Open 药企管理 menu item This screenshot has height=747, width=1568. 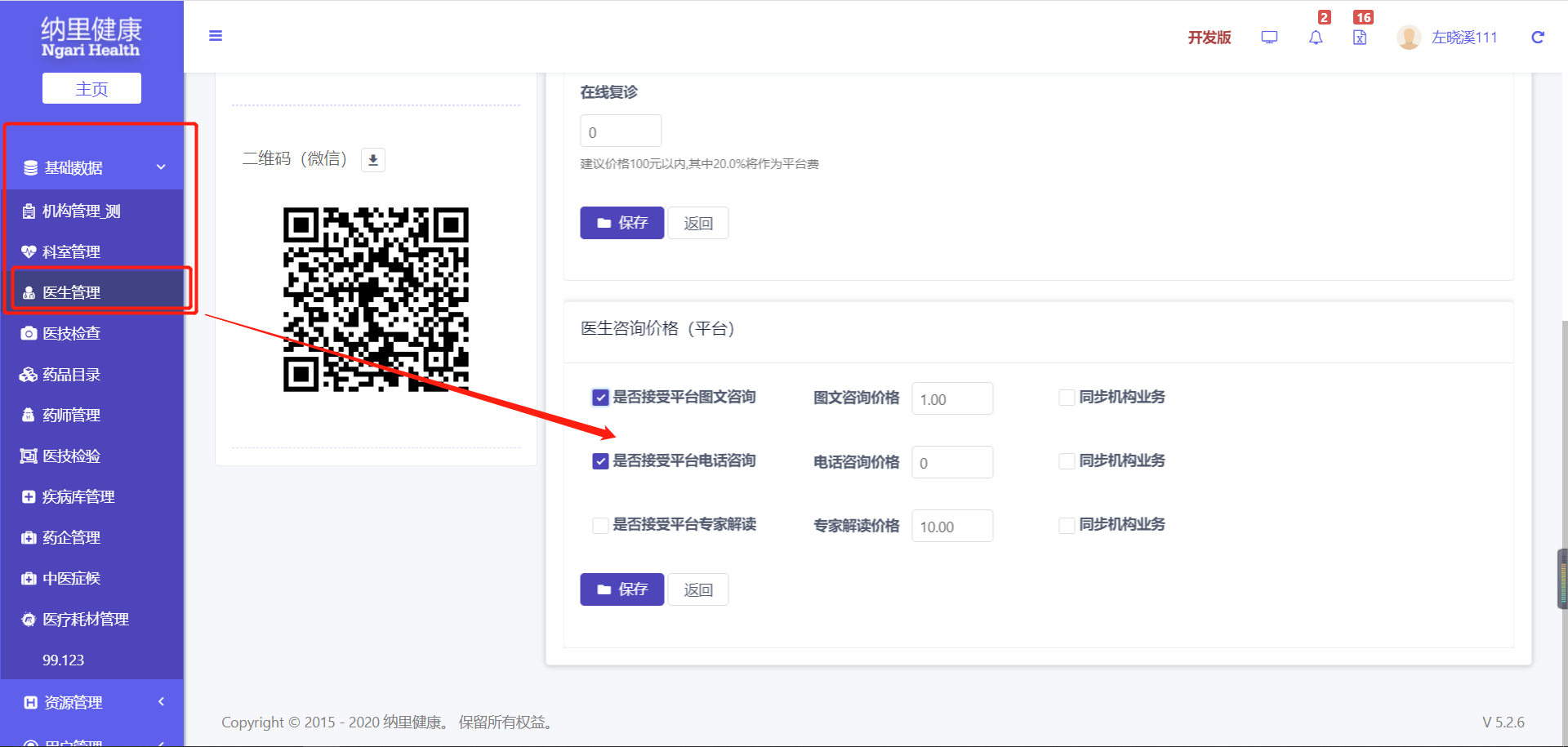click(x=92, y=538)
